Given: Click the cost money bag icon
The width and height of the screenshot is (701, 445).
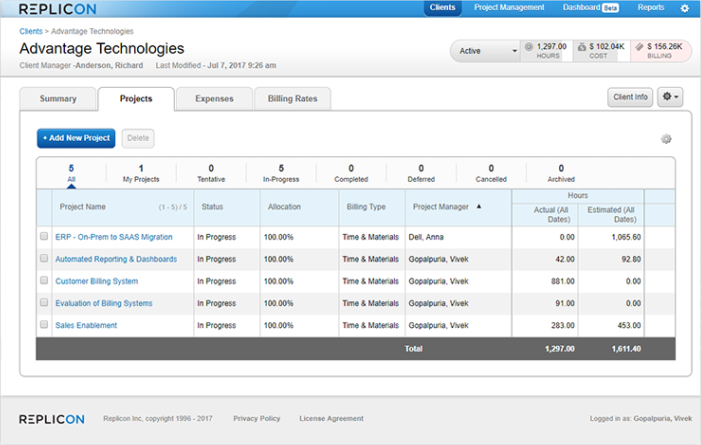Looking at the screenshot, I should pos(582,47).
